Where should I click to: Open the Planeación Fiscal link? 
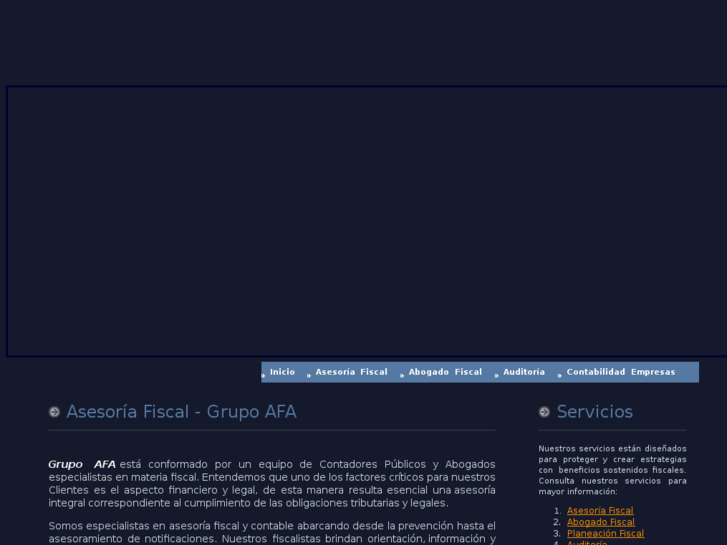pos(606,533)
